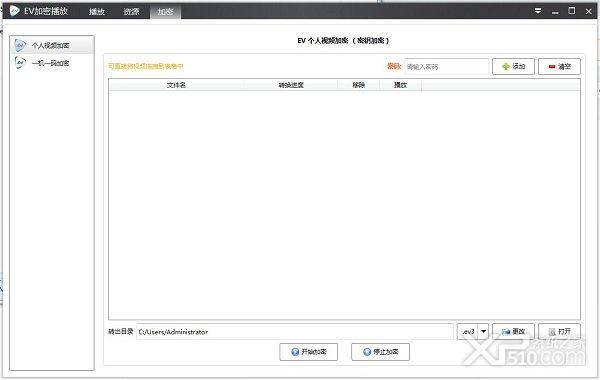Focus the password input field
The width and height of the screenshot is (600, 380).
pyautogui.click(x=446, y=67)
